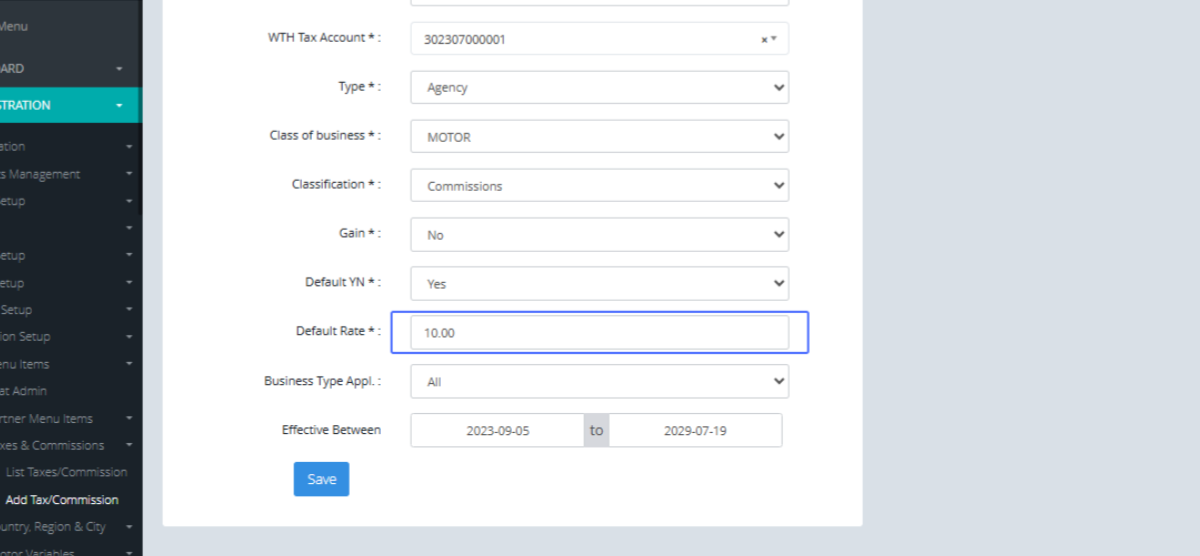Viewport: 1200px width, 556px height.
Task: Expand the Management sidebar submenu arrow
Action: click(x=129, y=174)
